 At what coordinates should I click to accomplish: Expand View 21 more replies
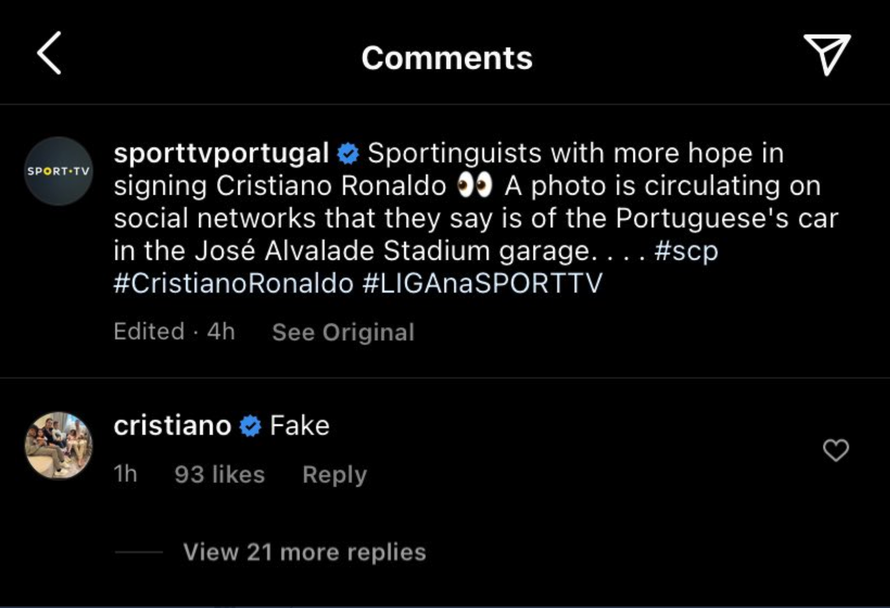tap(304, 552)
